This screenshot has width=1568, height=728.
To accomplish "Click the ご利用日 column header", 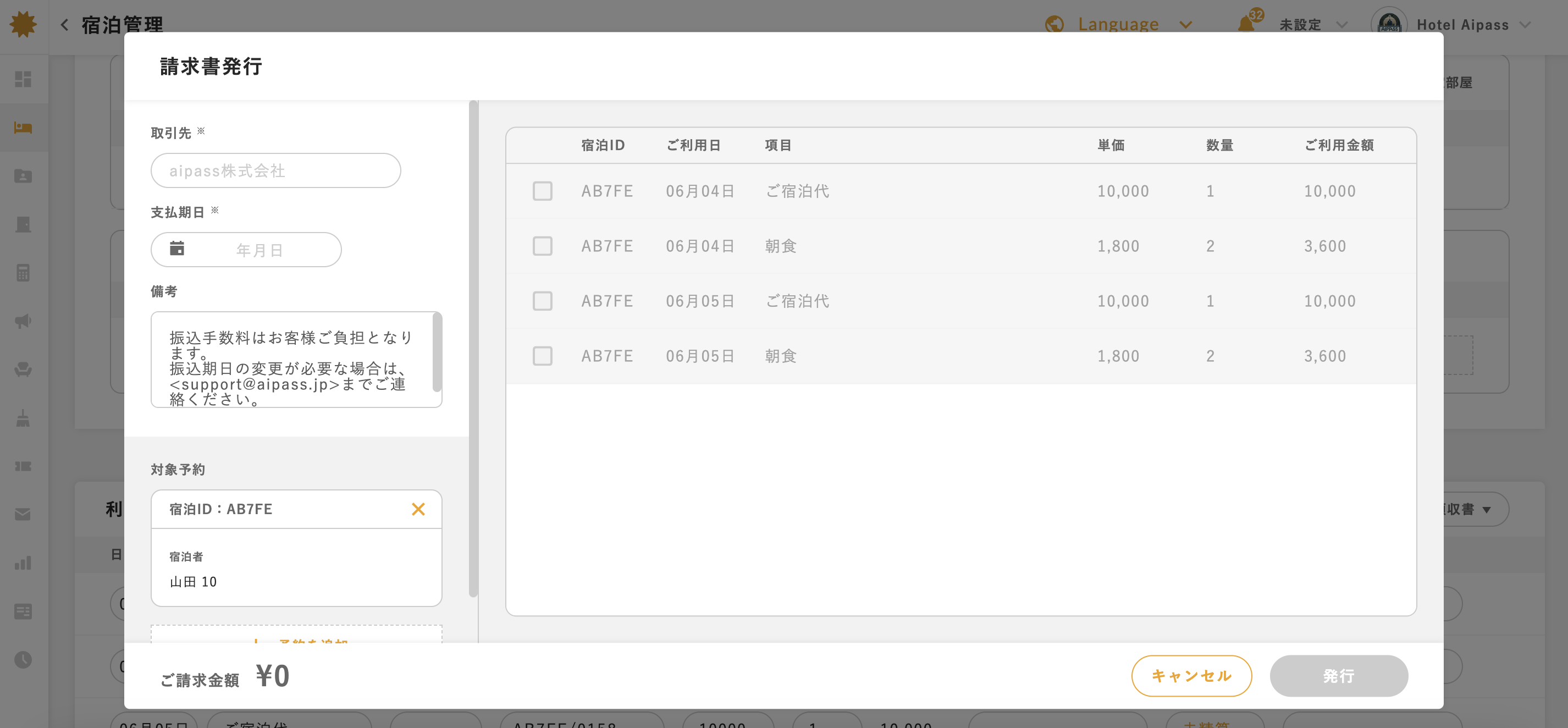I will (694, 146).
